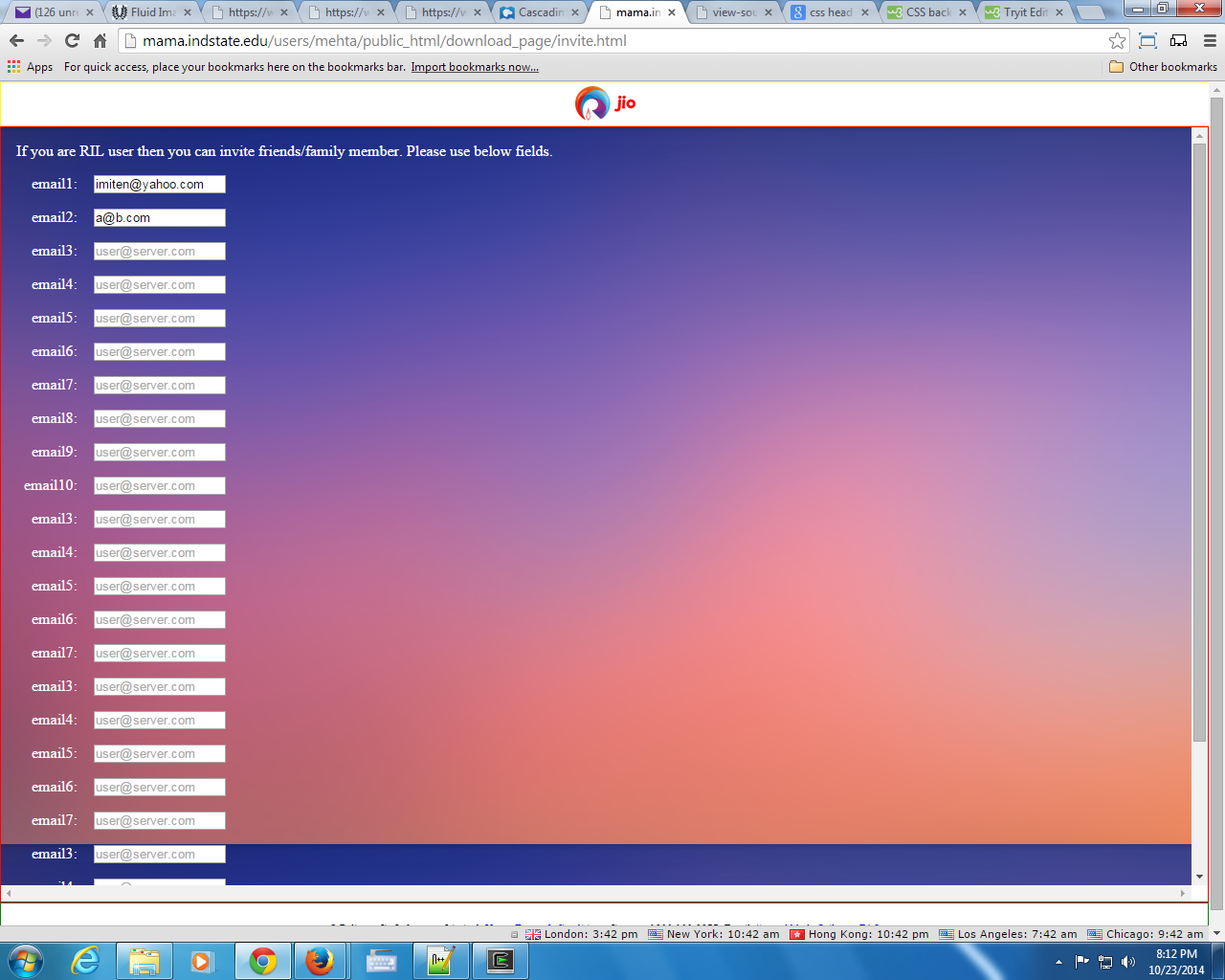Show hidden system tray icons
The height and width of the screenshot is (980, 1225).
[1058, 962]
